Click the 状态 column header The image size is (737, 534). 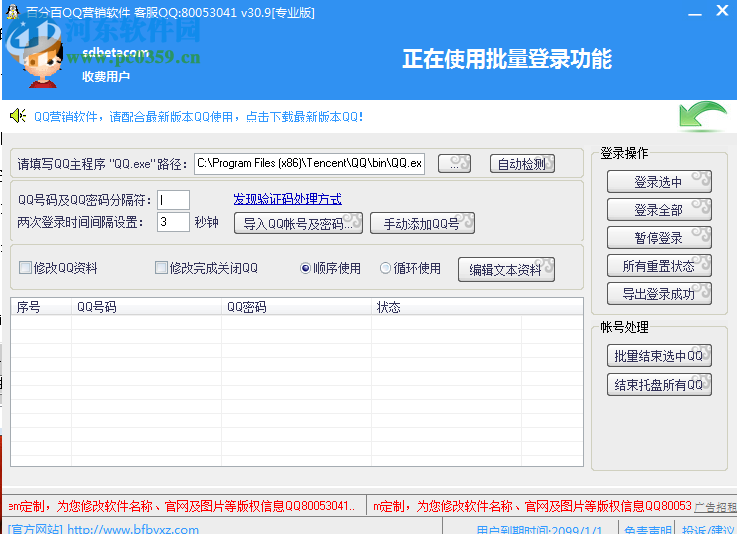point(446,307)
